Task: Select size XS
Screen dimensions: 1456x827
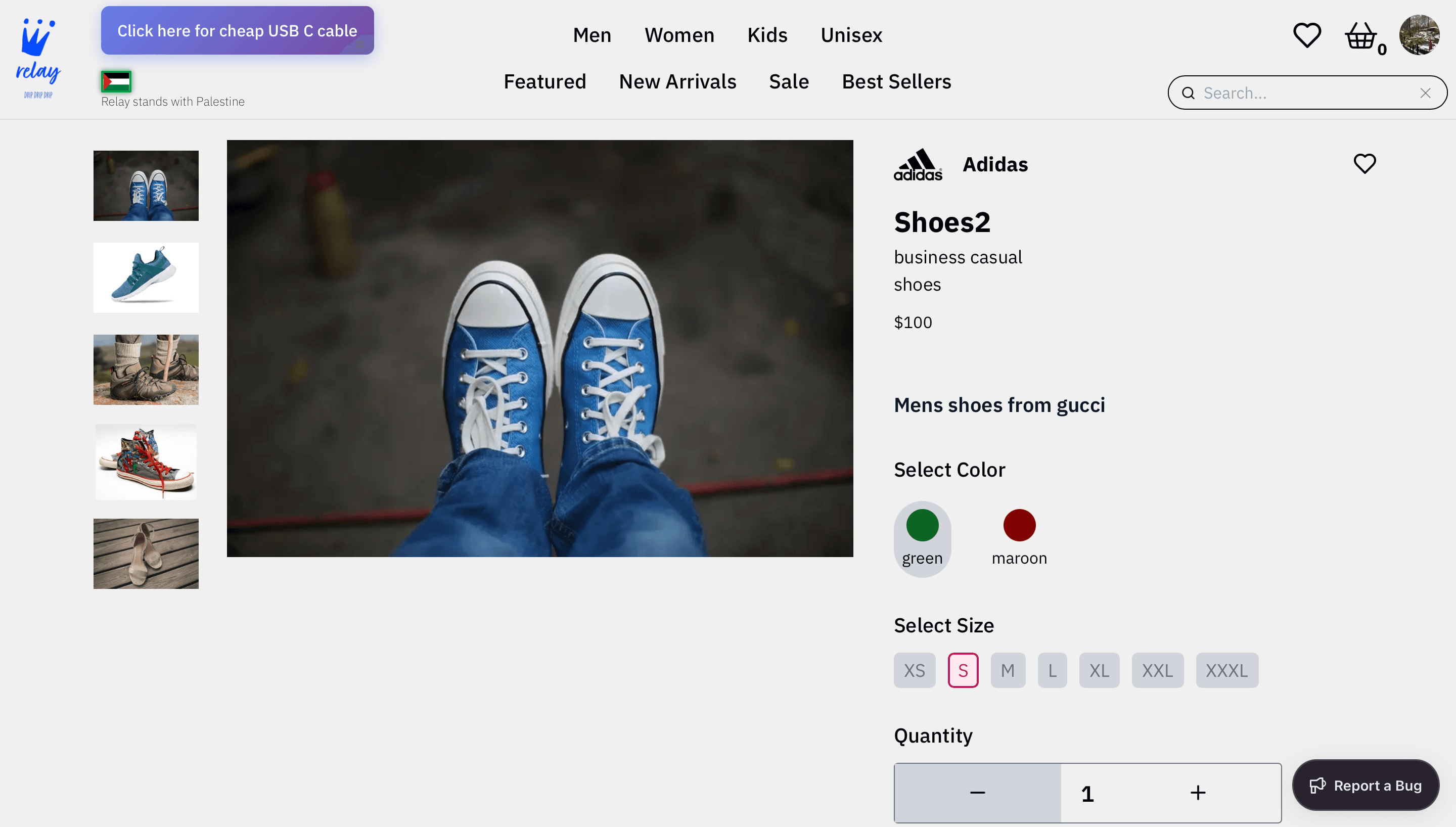Action: point(914,670)
